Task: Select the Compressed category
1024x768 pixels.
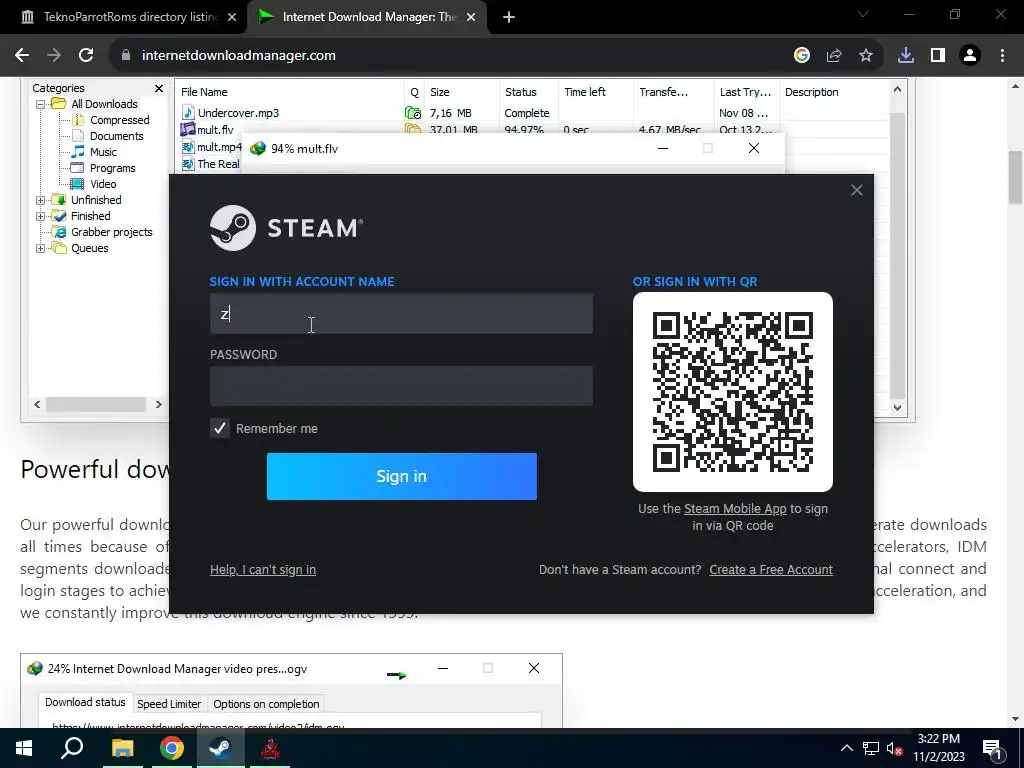Action: 120,120
